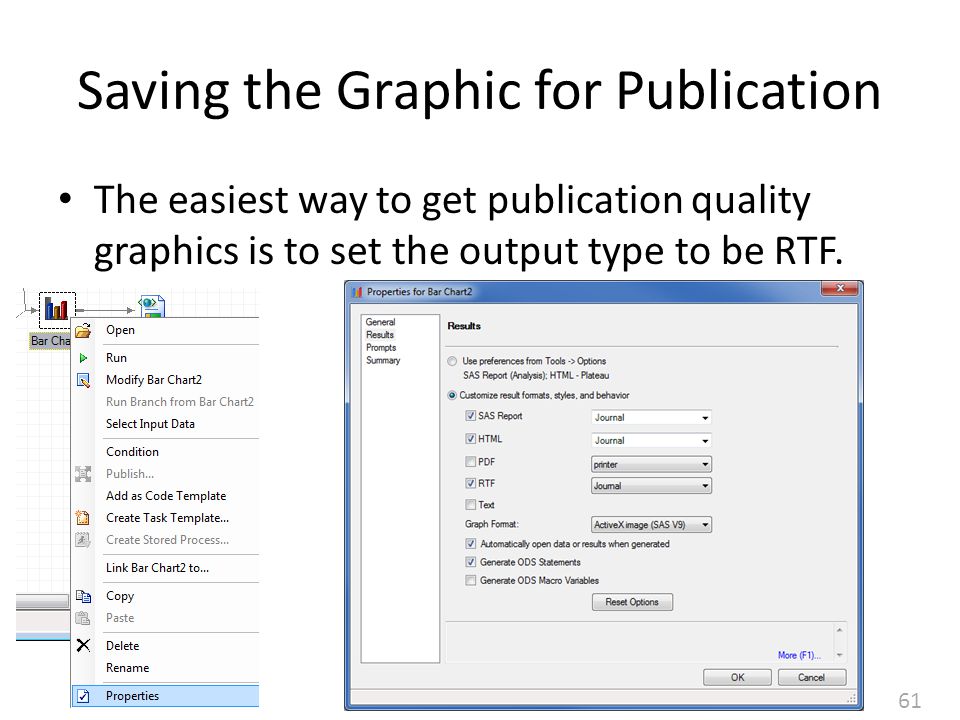
Task: Select Summary in the properties list
Action: pos(383,361)
